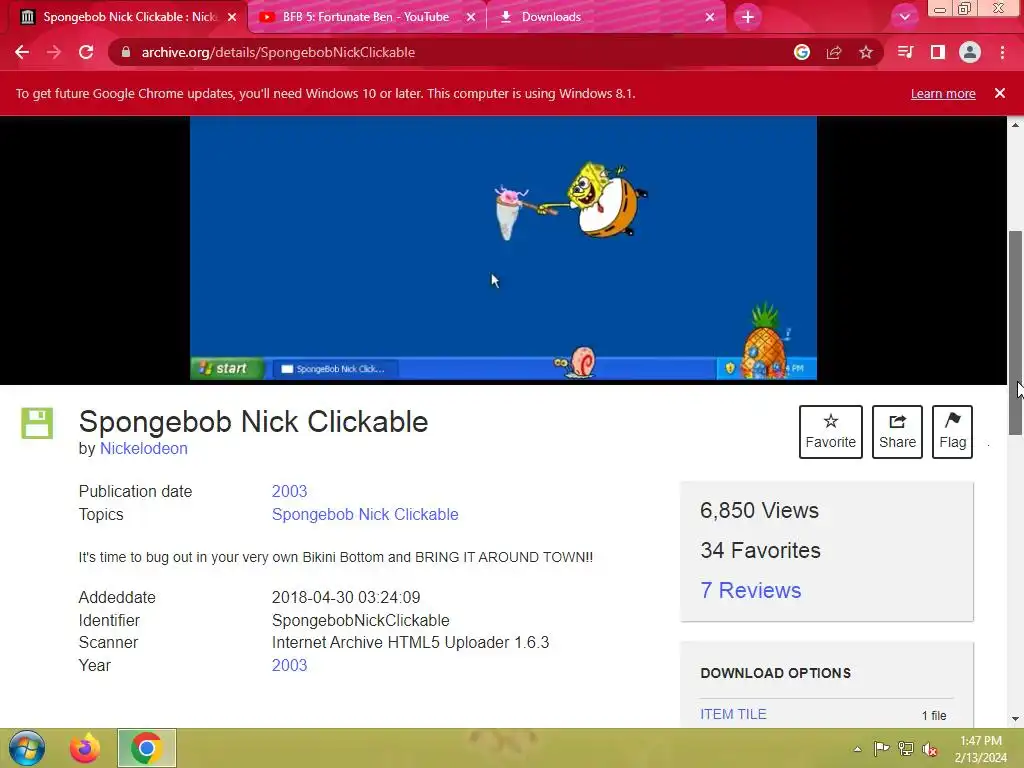The image size is (1024, 768).
Task: Click the 6,850 Views text
Action: point(759,510)
